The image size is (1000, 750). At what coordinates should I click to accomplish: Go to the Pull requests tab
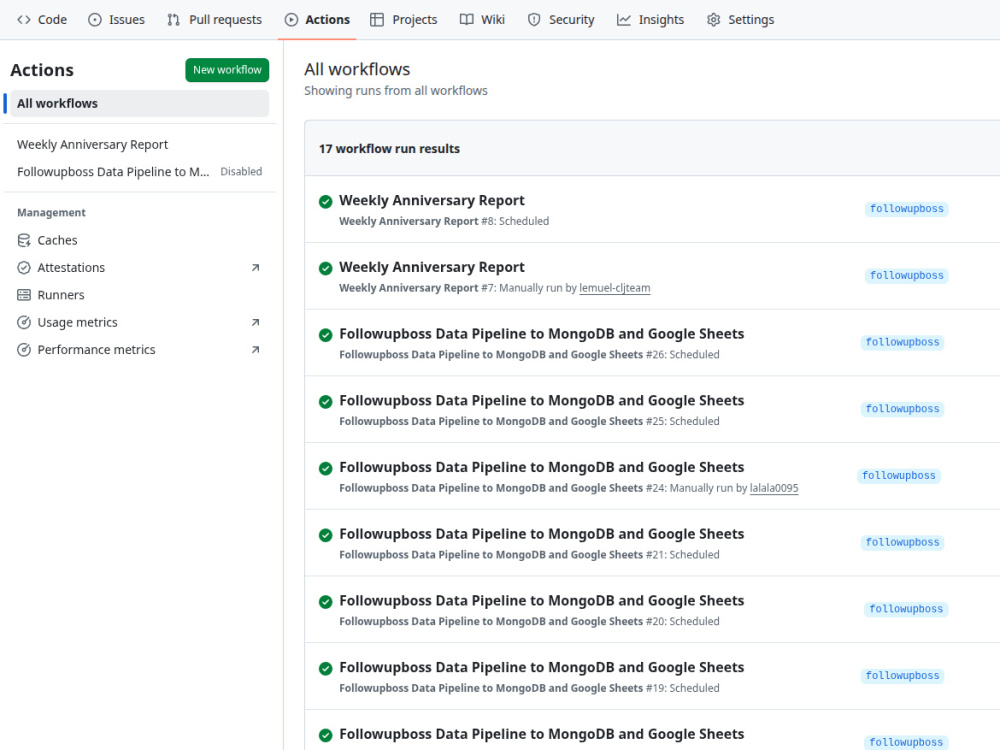214,20
